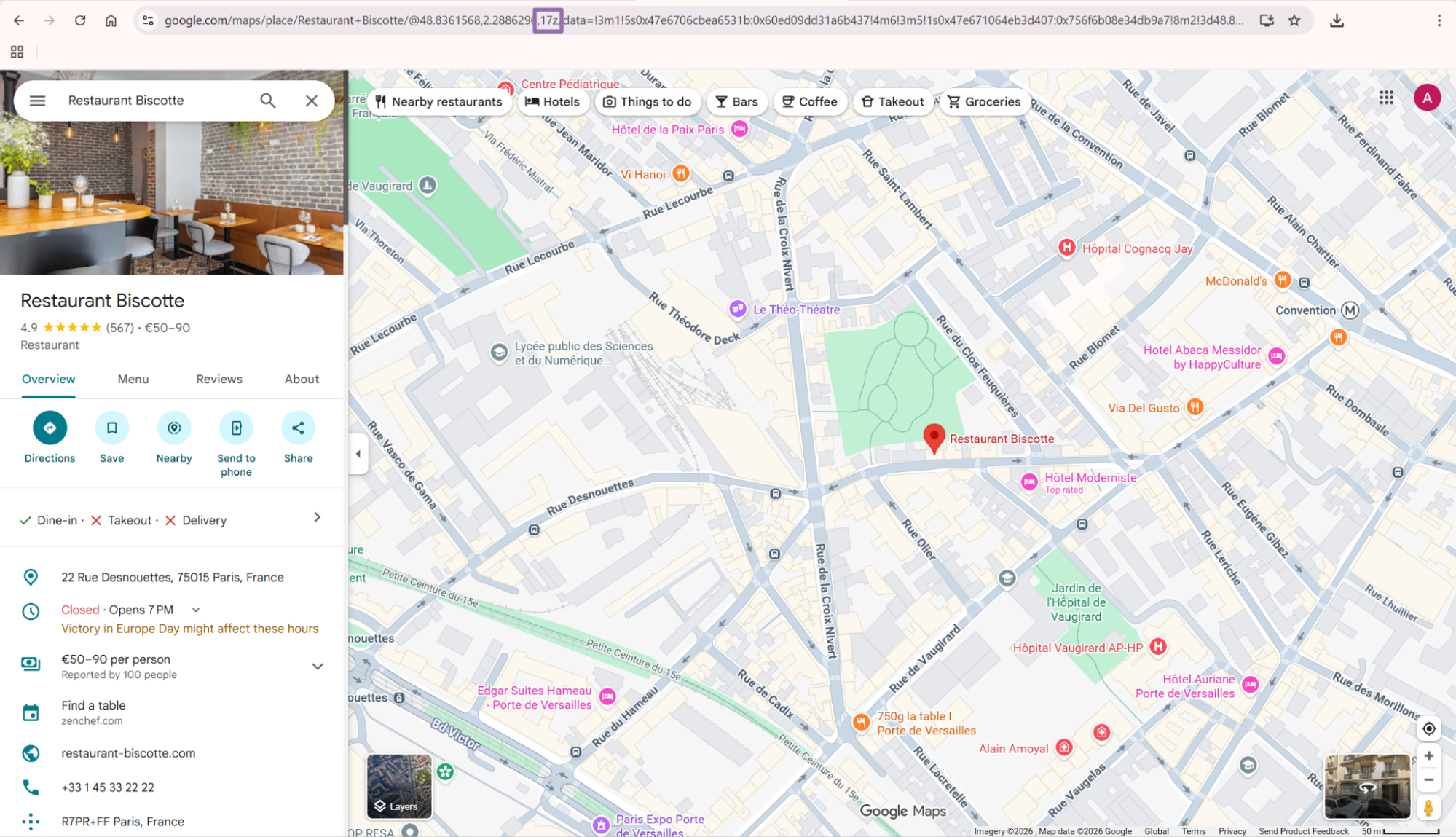Expand the opening hours dropdown
Screen dimensions: 1456x837
pyautogui.click(x=195, y=610)
